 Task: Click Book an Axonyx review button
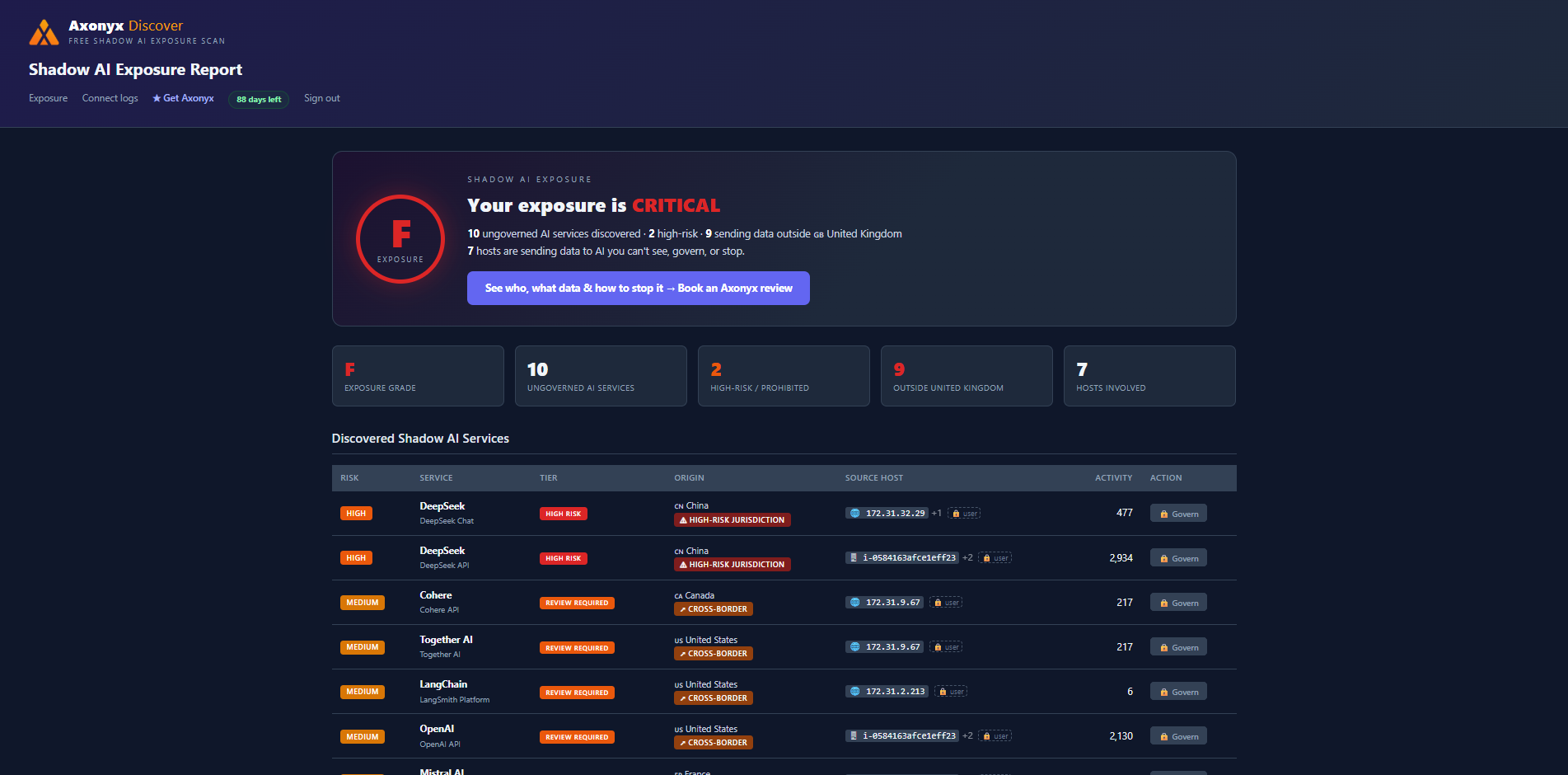639,288
